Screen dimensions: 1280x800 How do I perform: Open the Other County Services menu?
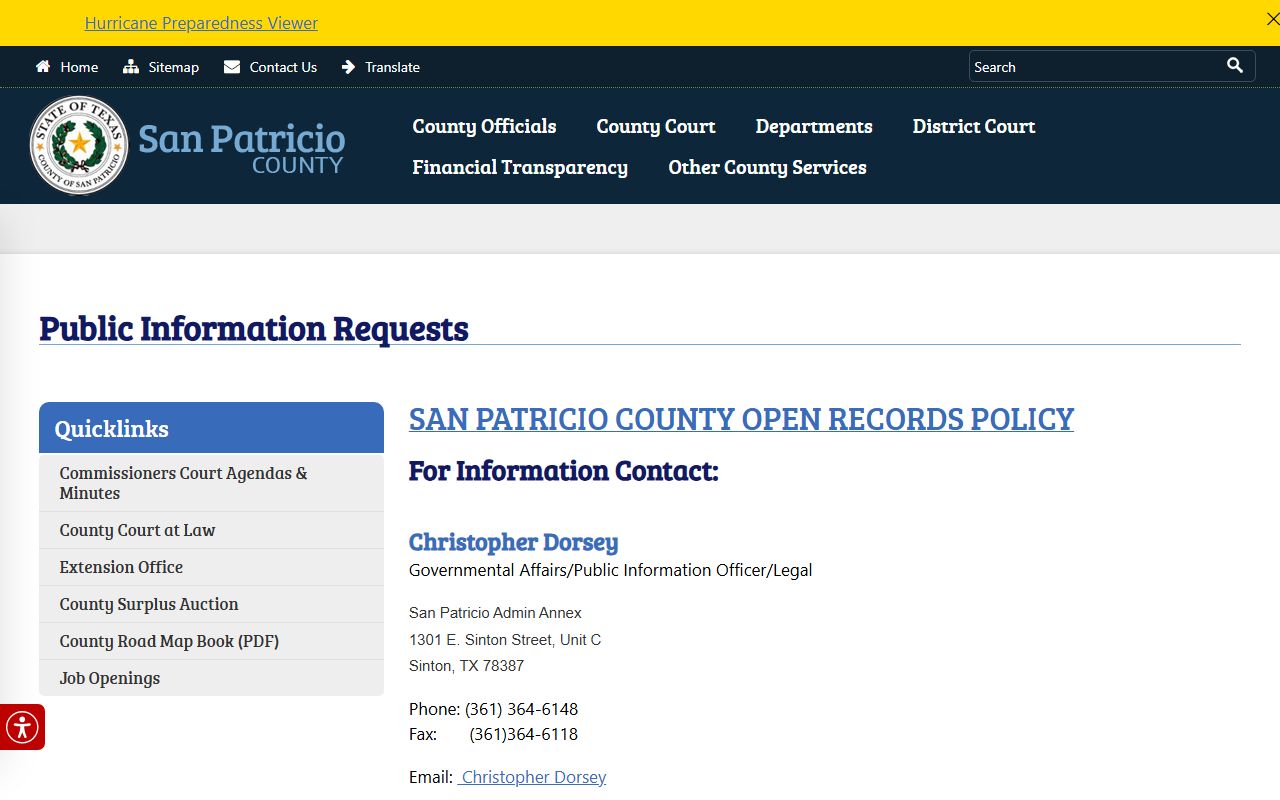(767, 167)
